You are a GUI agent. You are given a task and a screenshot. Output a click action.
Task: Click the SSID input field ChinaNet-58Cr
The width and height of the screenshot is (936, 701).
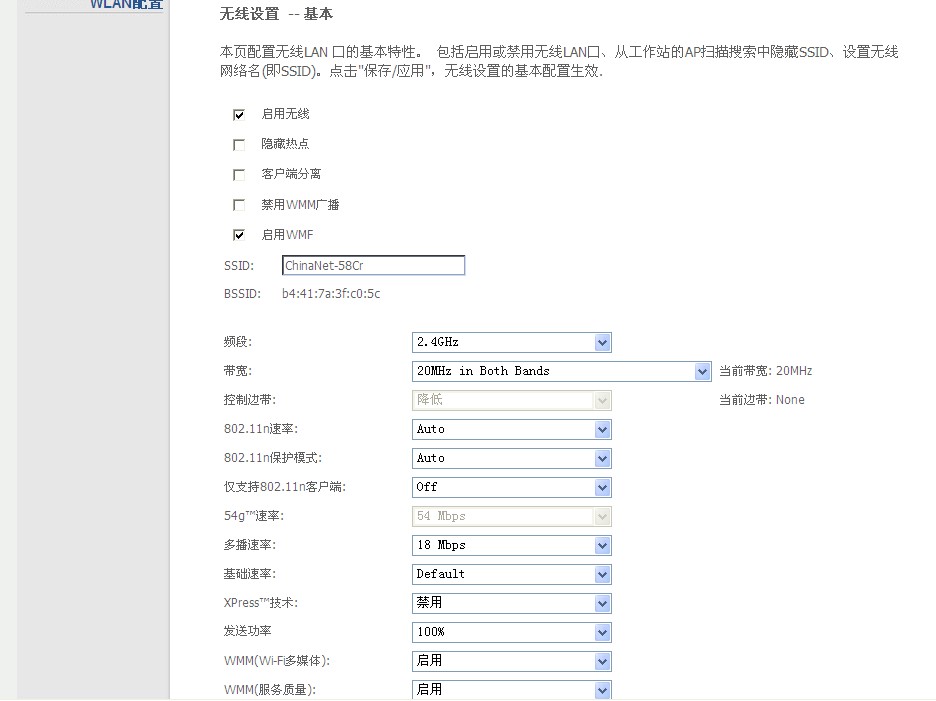pyautogui.click(x=373, y=265)
